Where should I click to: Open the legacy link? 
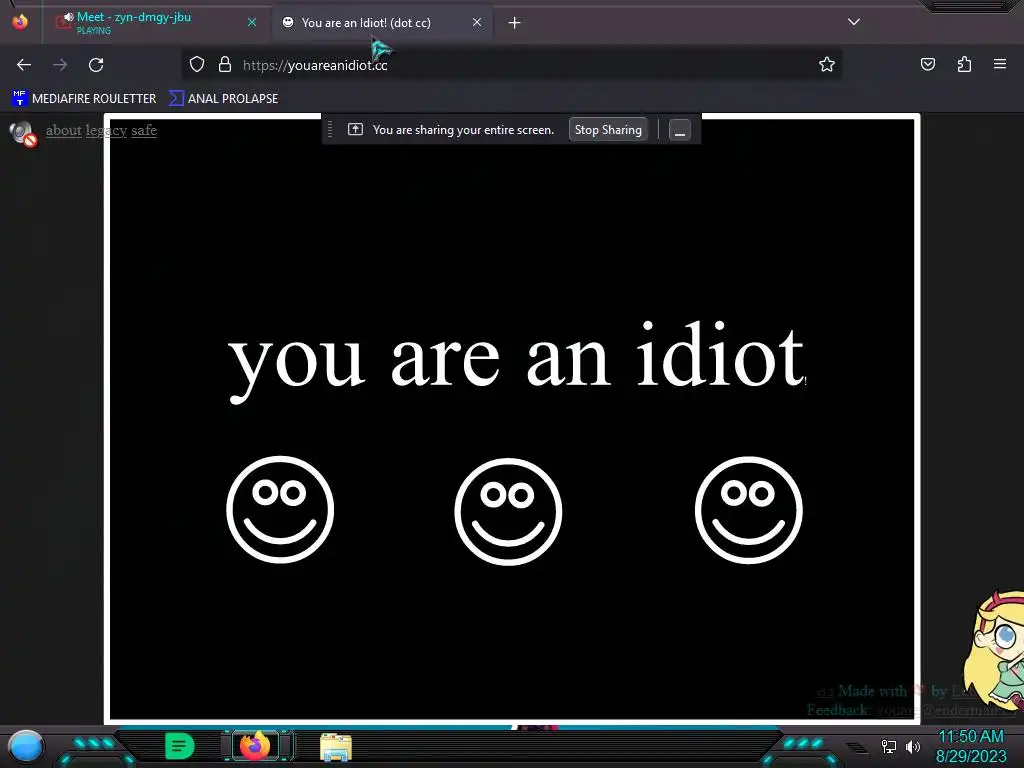pyautogui.click(x=106, y=130)
